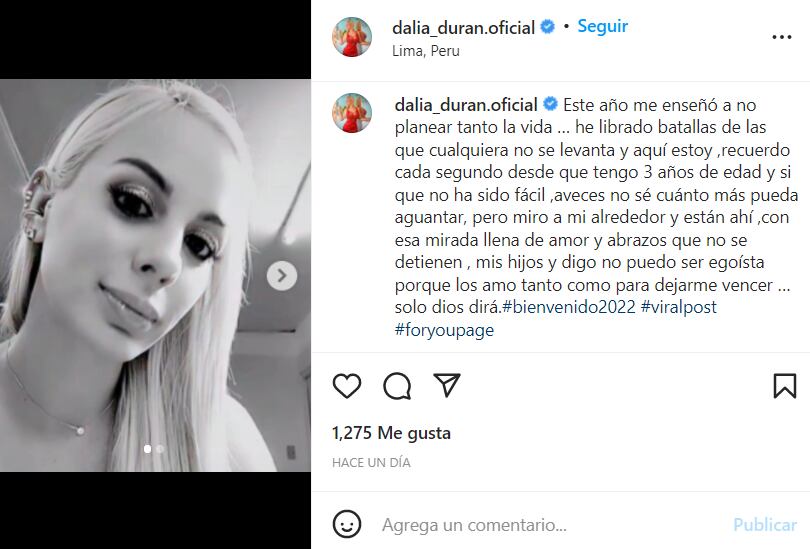Open the three-dot more options menu

pos(782,37)
